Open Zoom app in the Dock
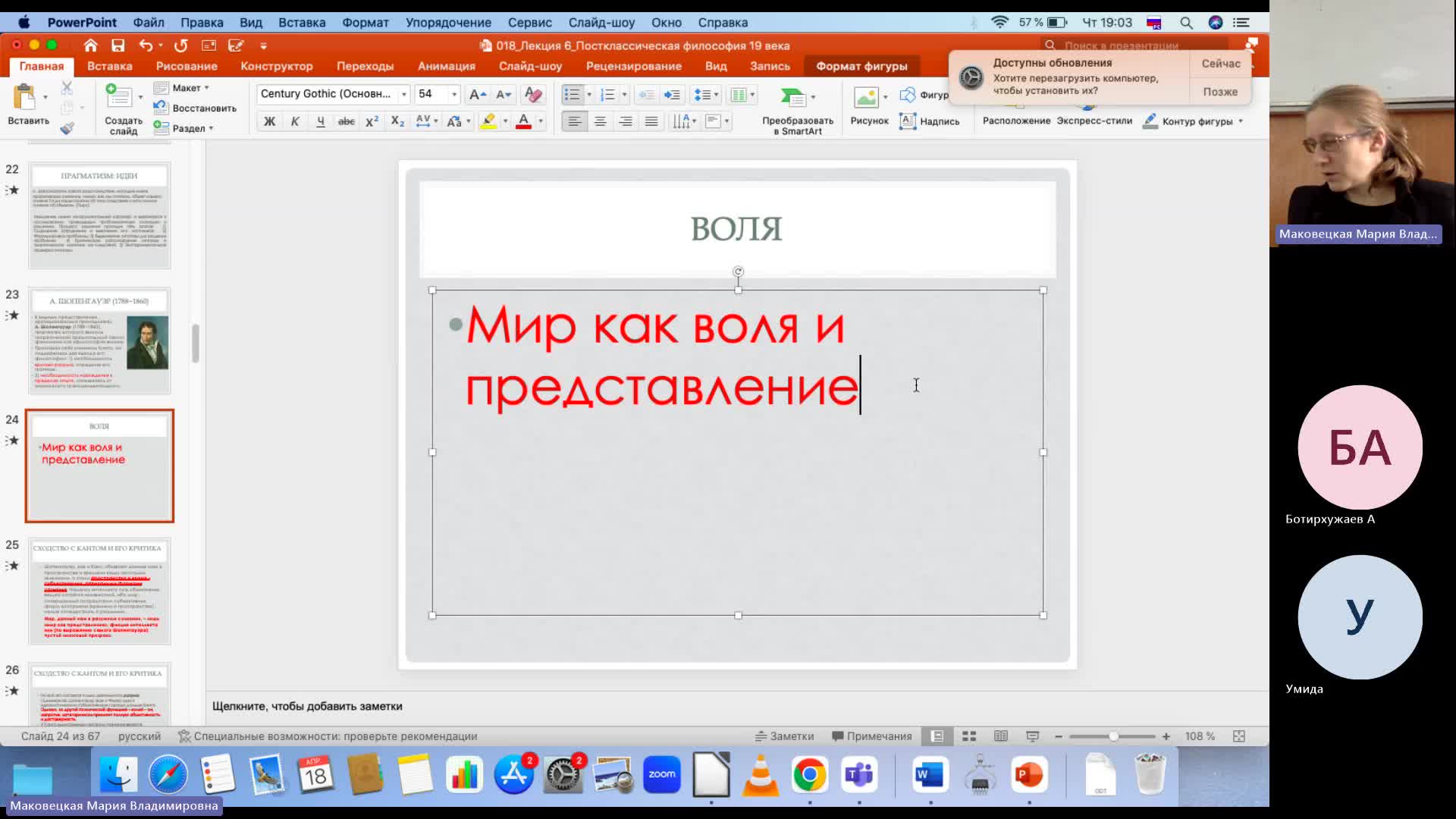1456x819 pixels. click(x=662, y=775)
